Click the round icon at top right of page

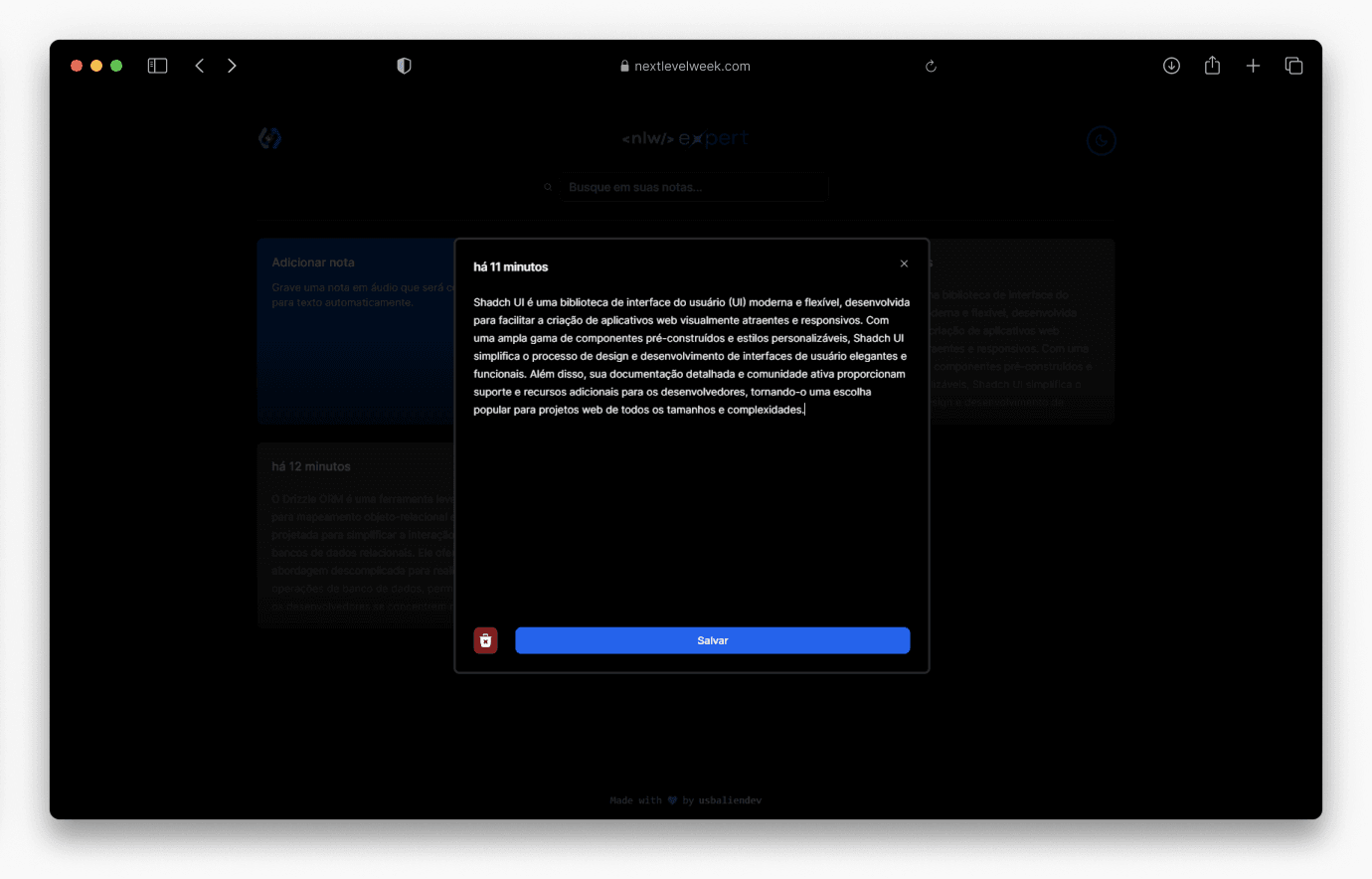1101,141
